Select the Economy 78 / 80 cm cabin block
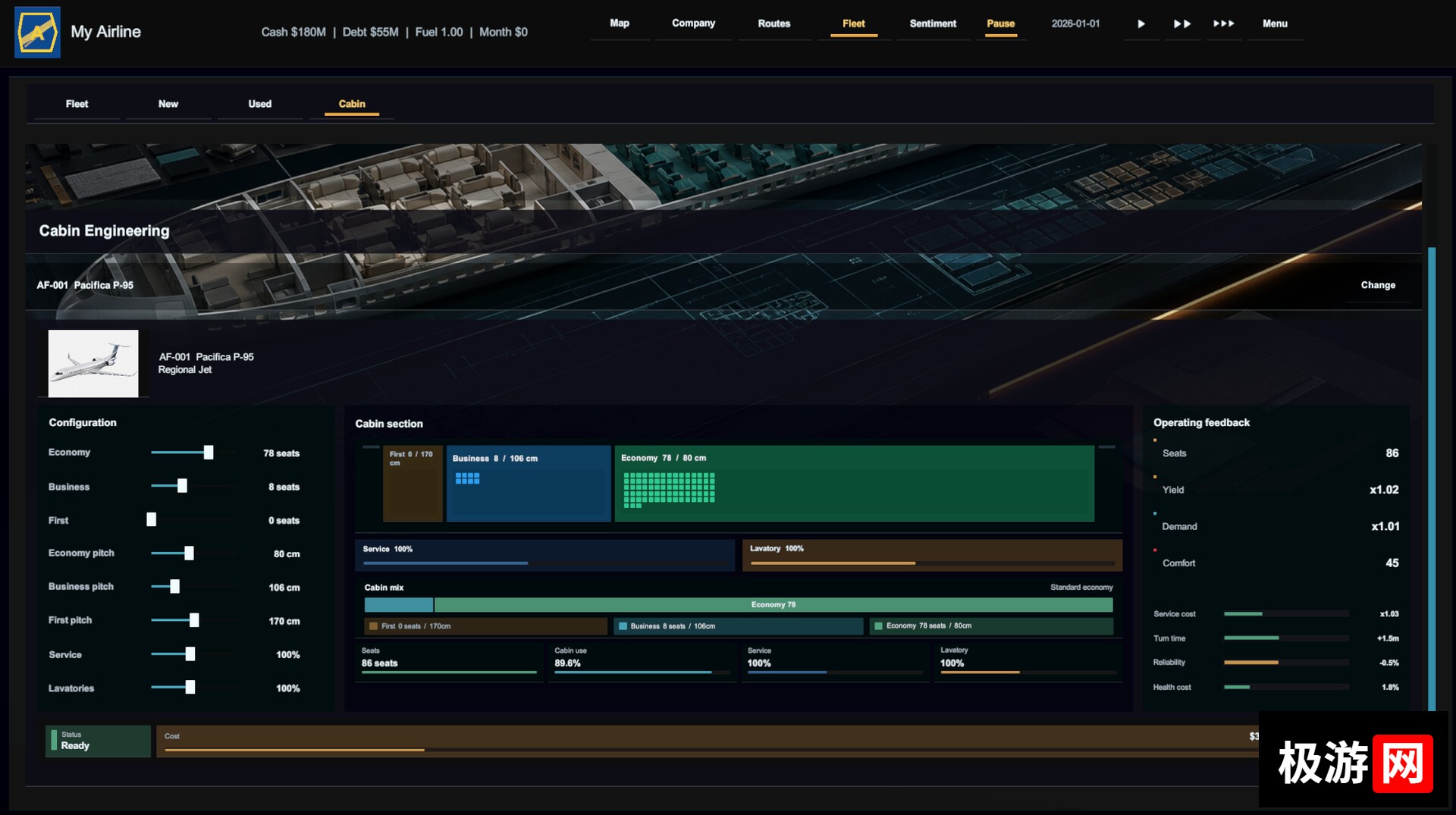1456x815 pixels. pyautogui.click(x=855, y=484)
